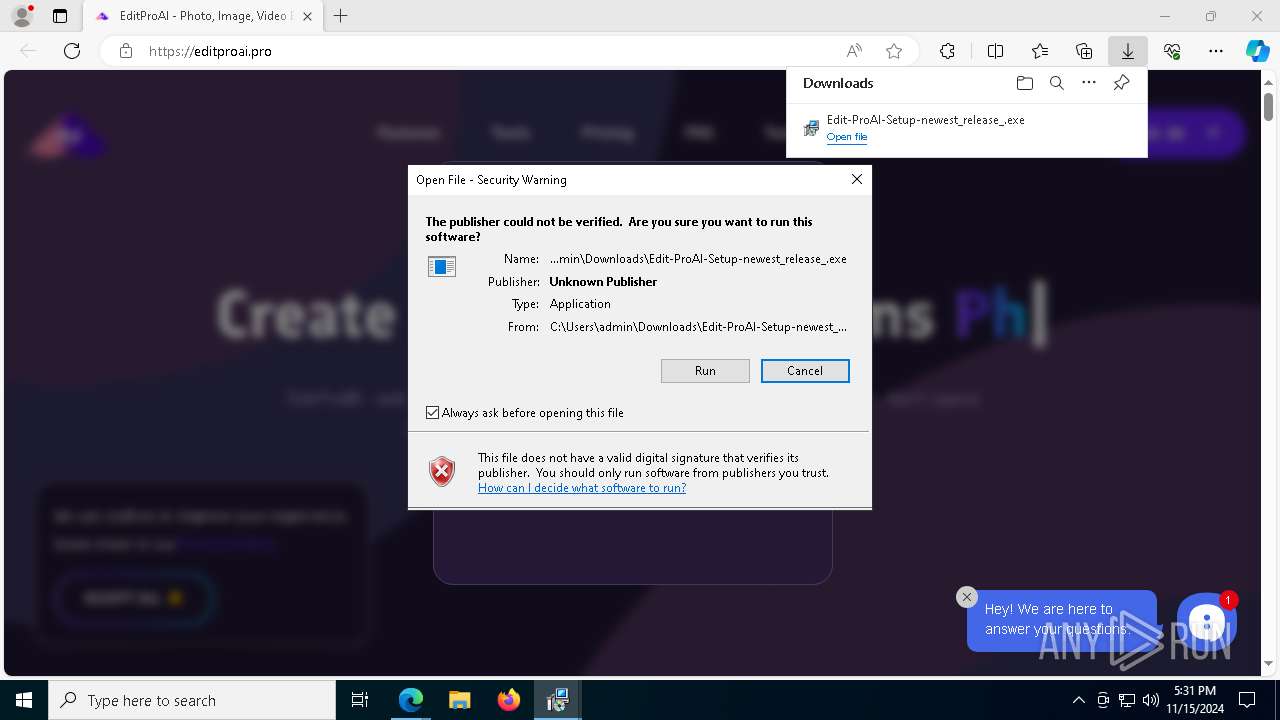Open Firefox from the taskbar
This screenshot has width=1280, height=720.
click(508, 700)
